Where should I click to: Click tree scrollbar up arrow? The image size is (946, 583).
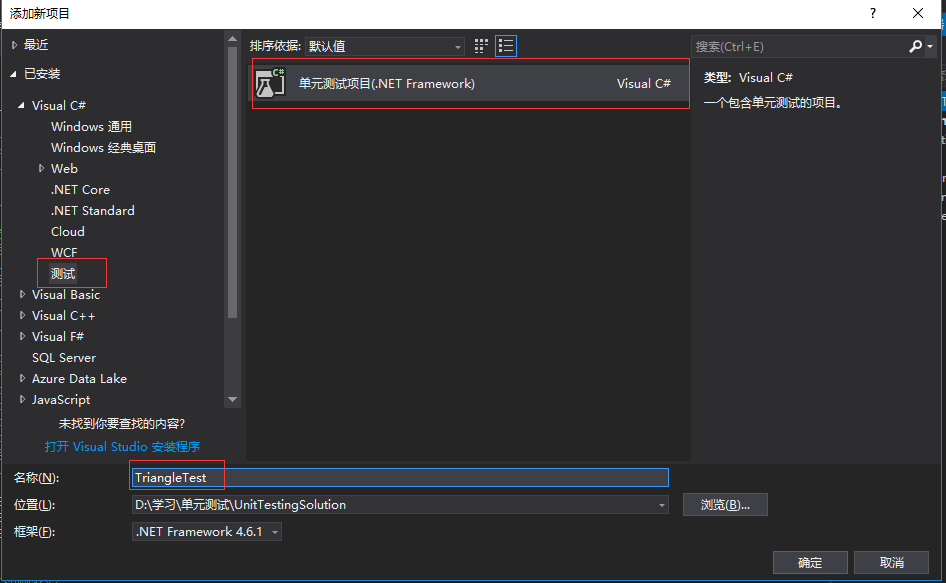(232, 39)
